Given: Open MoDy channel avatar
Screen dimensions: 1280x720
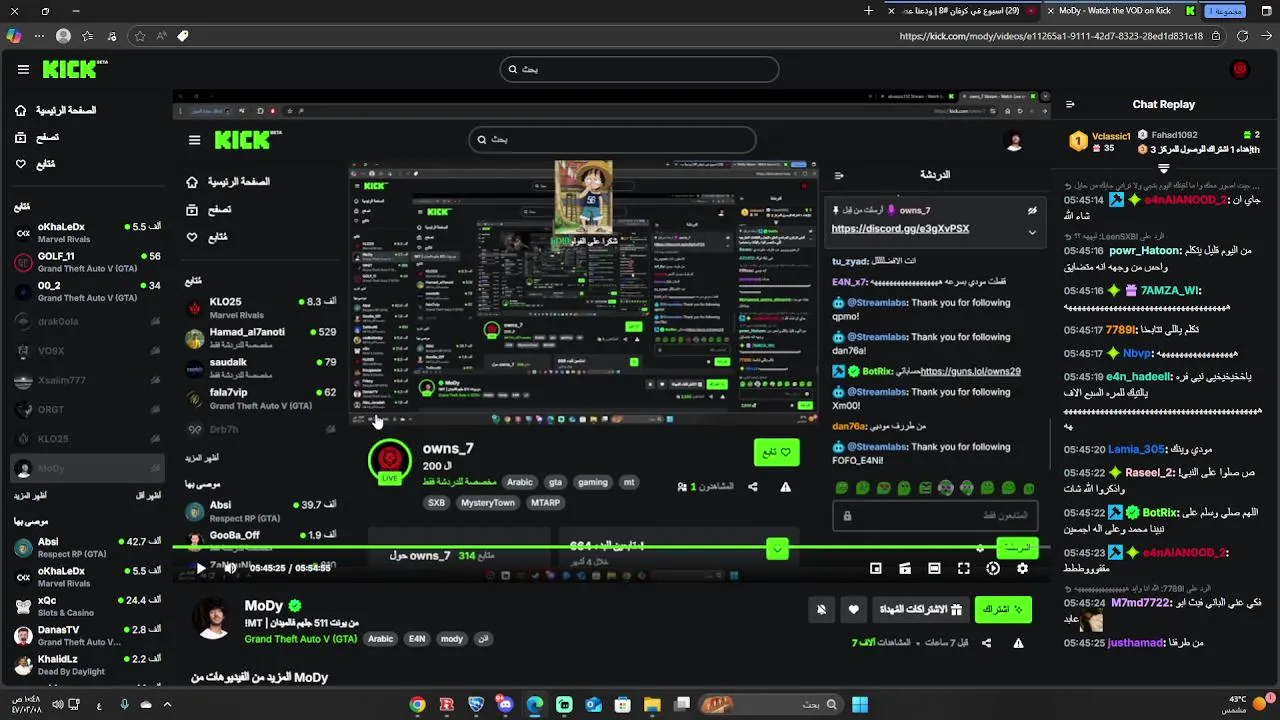Looking at the screenshot, I should coord(213,620).
